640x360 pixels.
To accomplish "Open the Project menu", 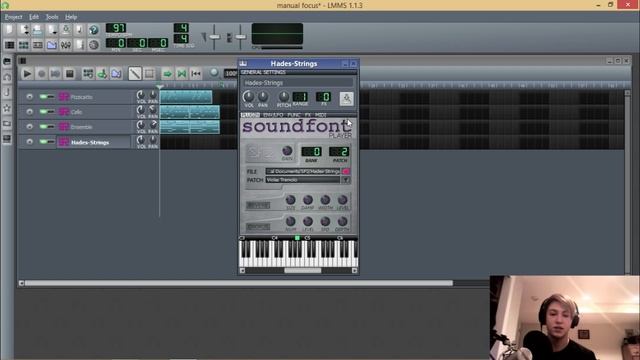I will [x=13, y=17].
